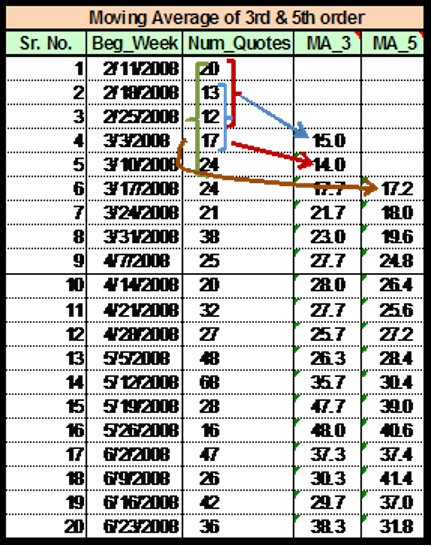Select Num_Quotes value '38' in row 8
Viewport: 432px width, 546px height.
pos(238,237)
